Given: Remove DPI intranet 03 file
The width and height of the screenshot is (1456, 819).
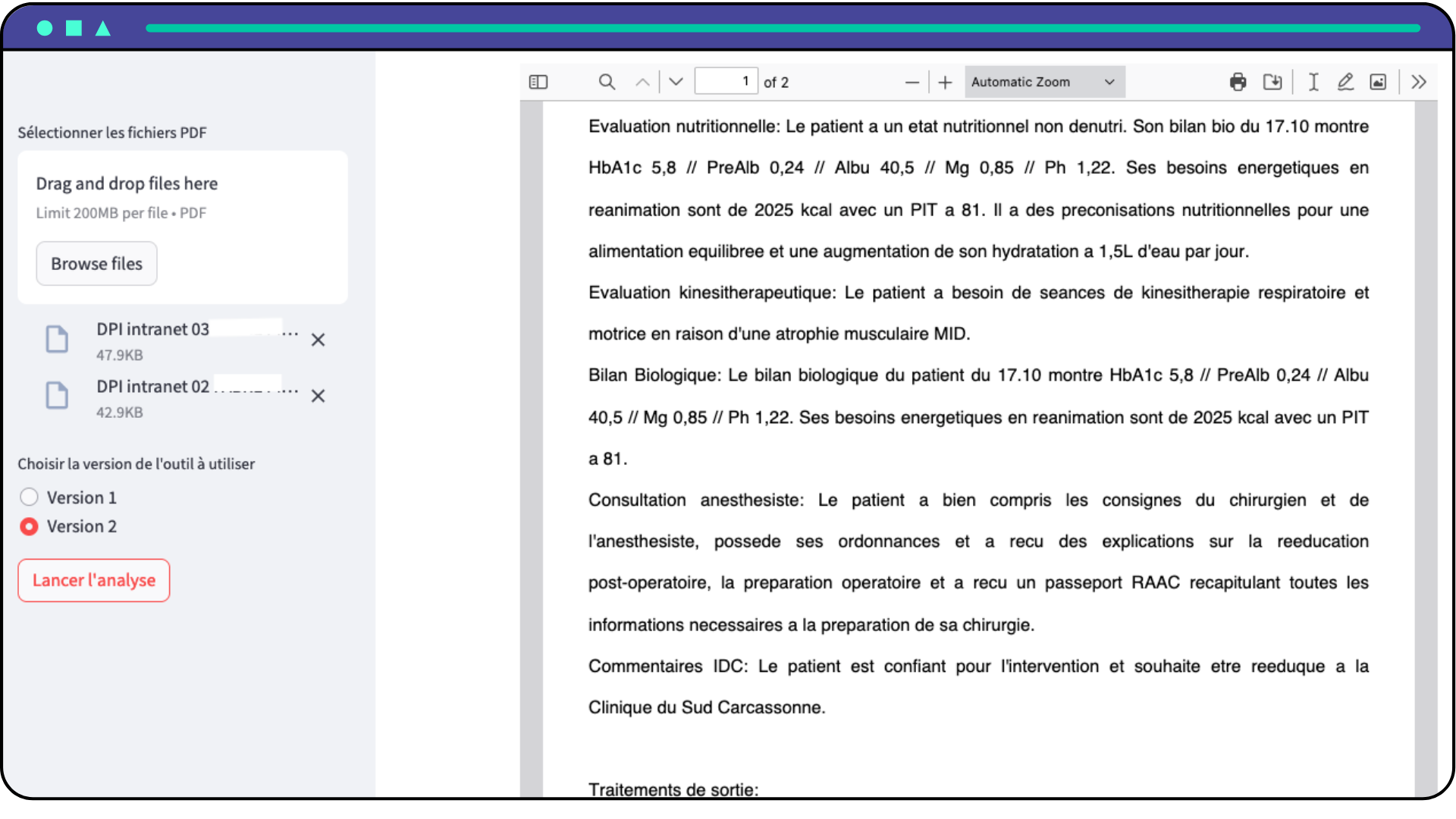Looking at the screenshot, I should [x=318, y=340].
